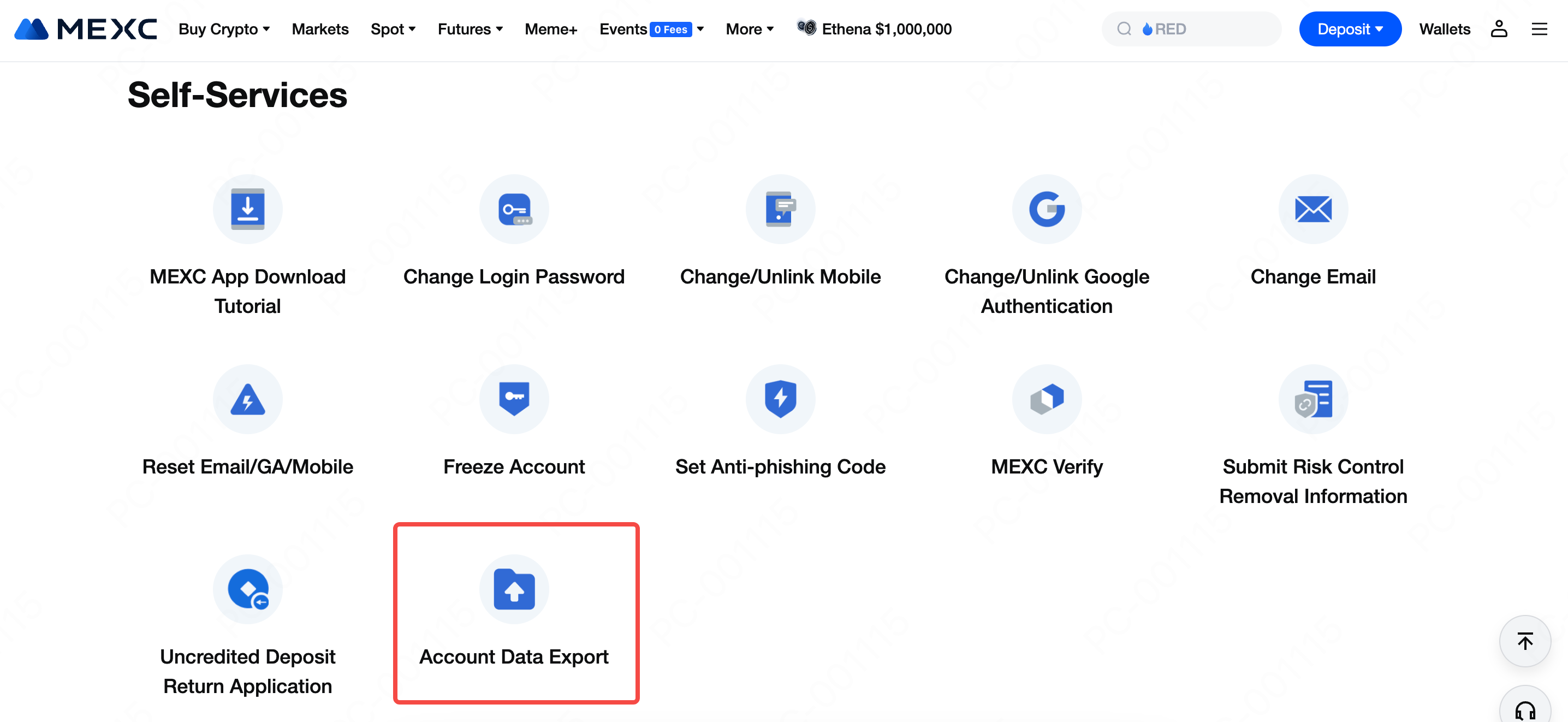1568x722 pixels.
Task: Select the Set Anti-phishing Code shield icon
Action: pyautogui.click(x=780, y=399)
